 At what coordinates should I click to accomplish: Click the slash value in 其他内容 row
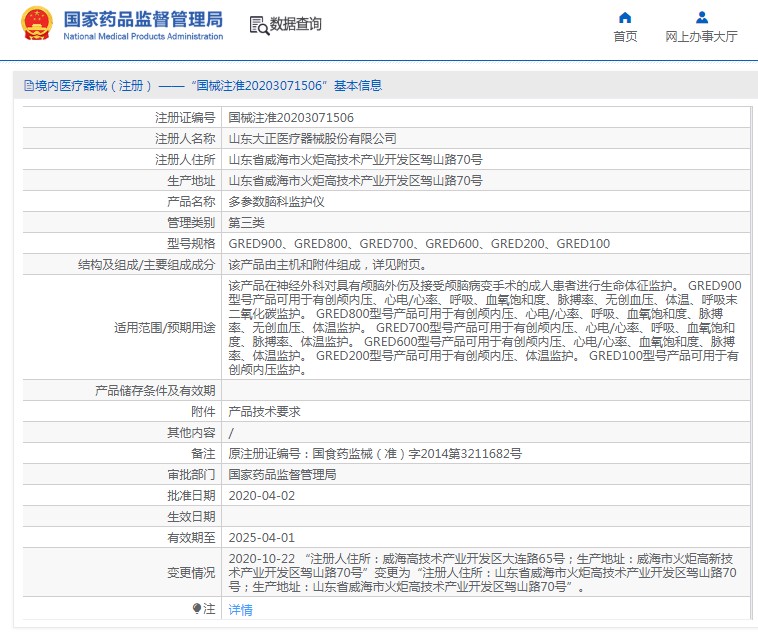point(231,433)
